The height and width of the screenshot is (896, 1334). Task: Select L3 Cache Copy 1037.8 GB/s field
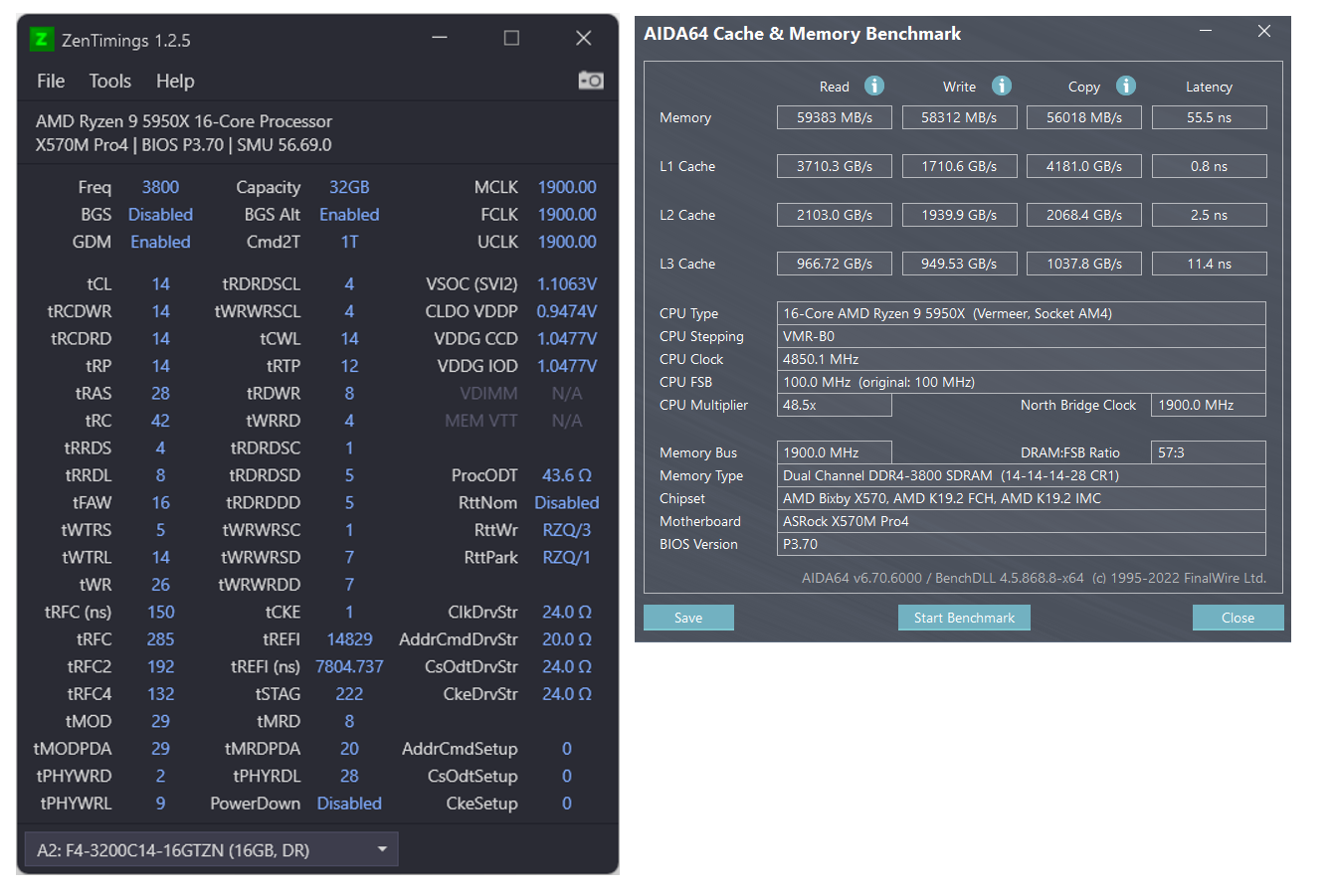pos(1084,264)
